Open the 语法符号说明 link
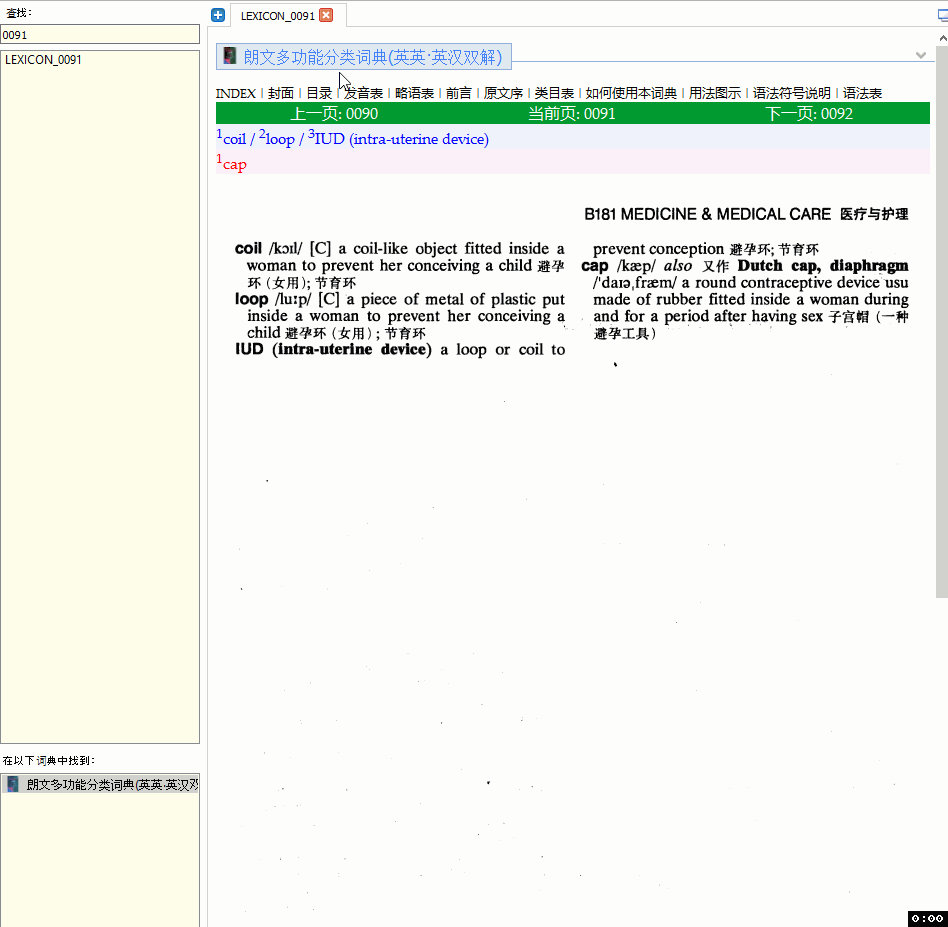This screenshot has height=927, width=948. click(x=791, y=93)
